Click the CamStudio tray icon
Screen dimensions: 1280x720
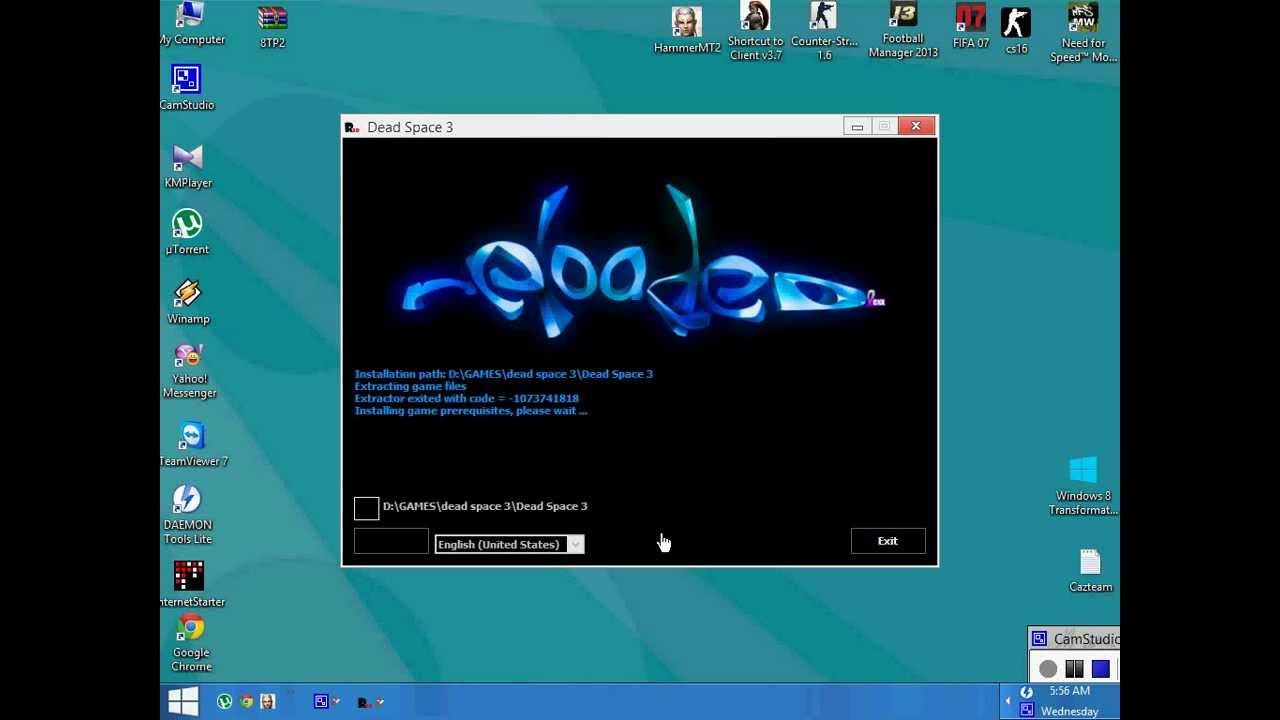1026,710
